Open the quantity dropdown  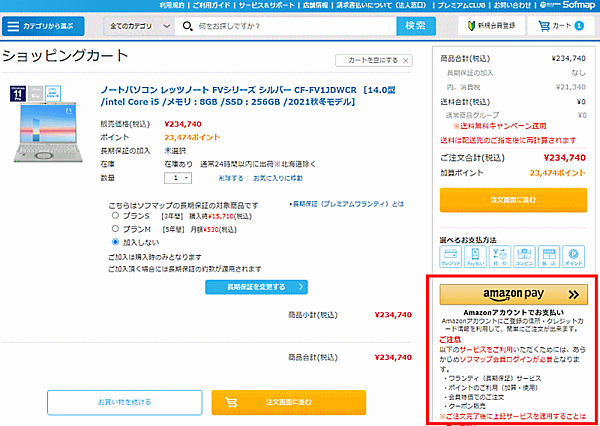176,178
